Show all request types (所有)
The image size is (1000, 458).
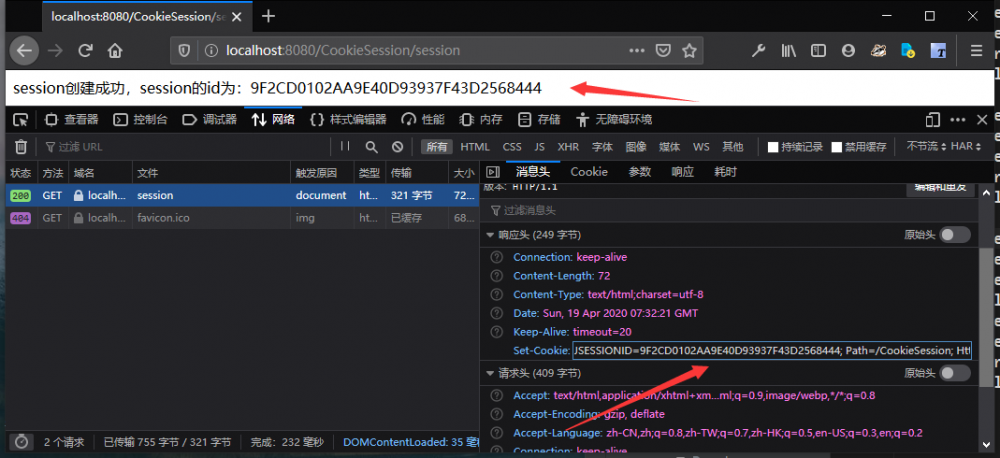click(x=437, y=147)
